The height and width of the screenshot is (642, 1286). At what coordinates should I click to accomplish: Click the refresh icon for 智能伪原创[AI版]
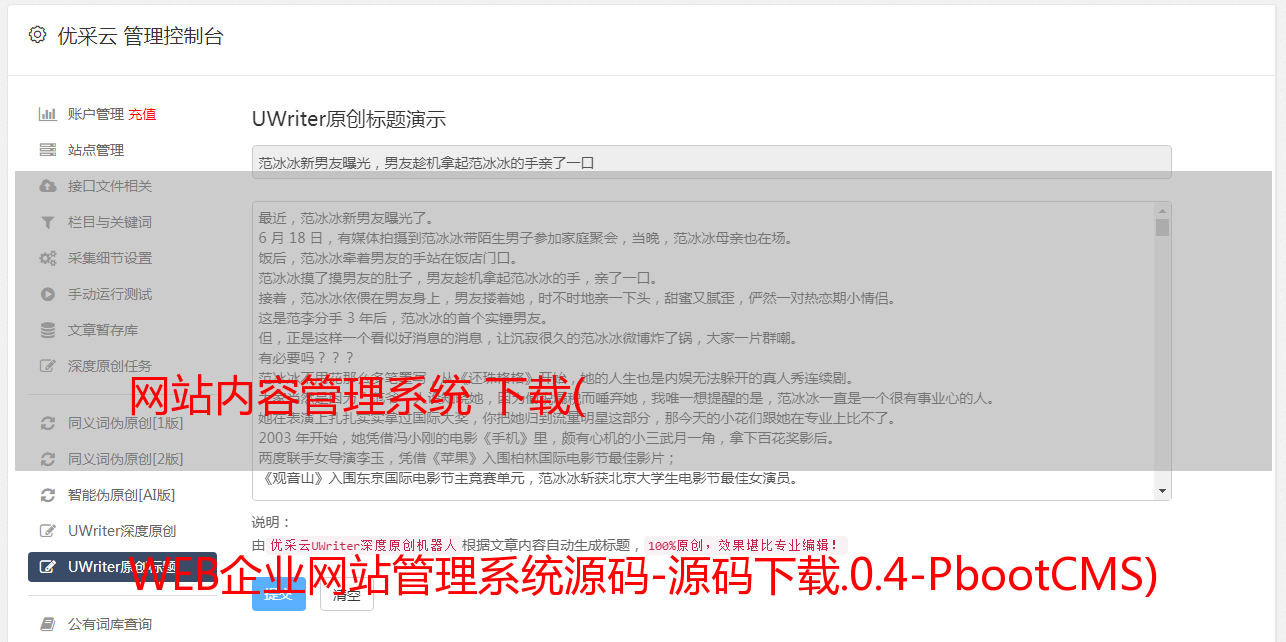coord(47,495)
